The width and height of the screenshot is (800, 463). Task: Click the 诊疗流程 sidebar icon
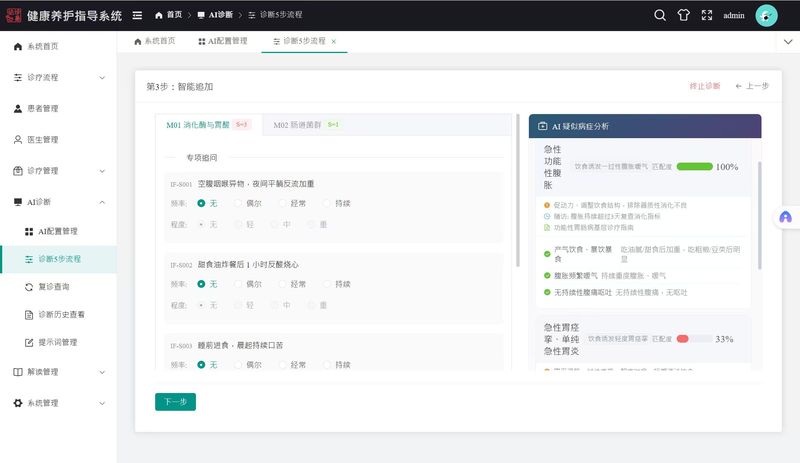coord(18,78)
